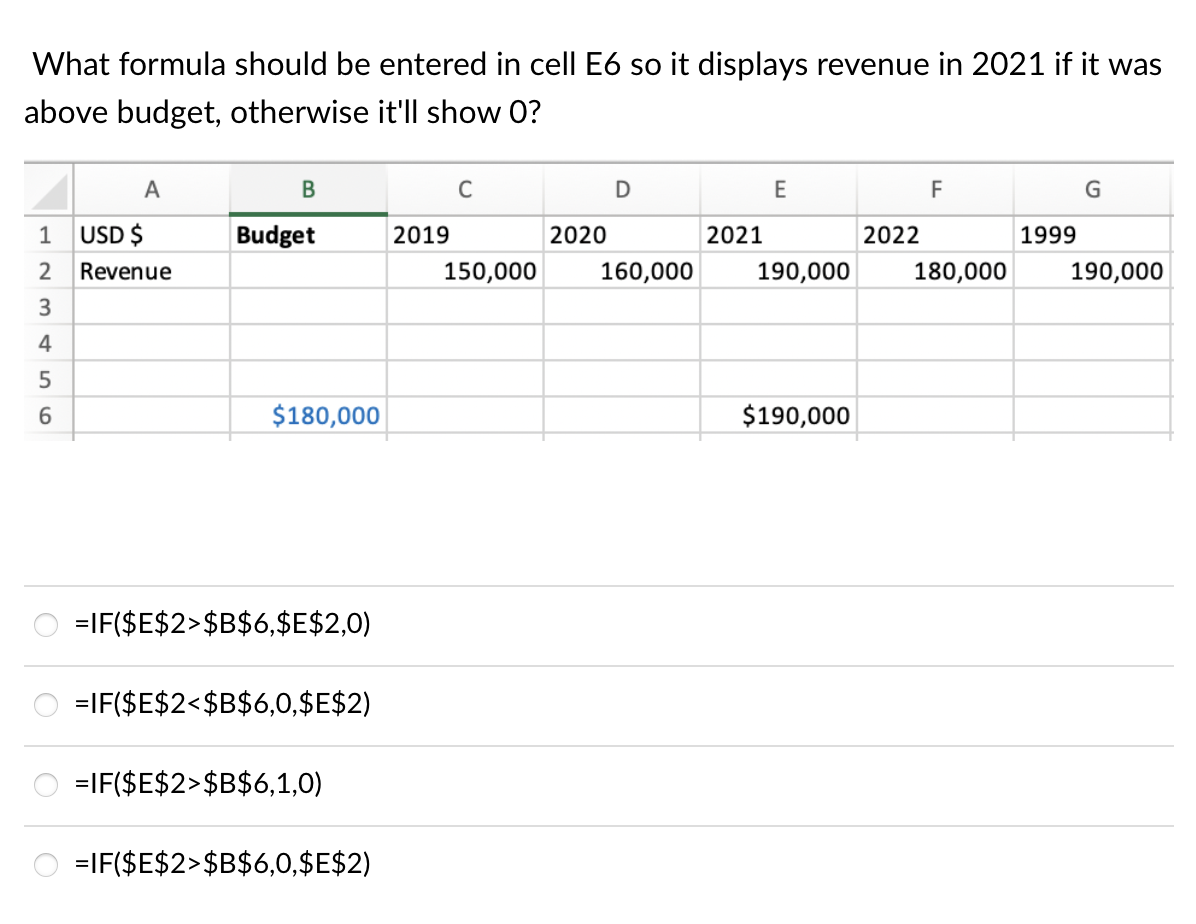Image resolution: width=1196 pixels, height=924 pixels.
Task: Click the Revenue label cell
Action: click(150, 270)
